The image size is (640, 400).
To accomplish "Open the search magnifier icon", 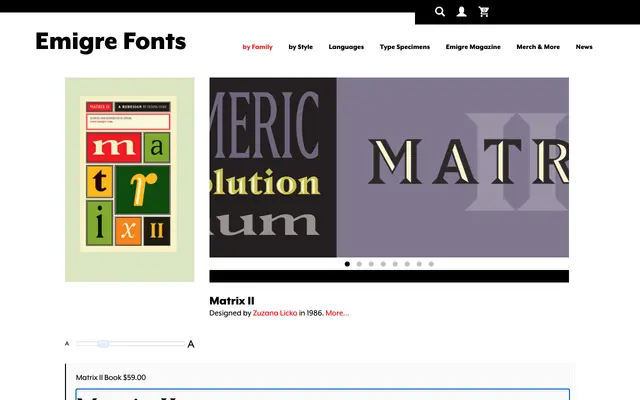I will 440,11.
